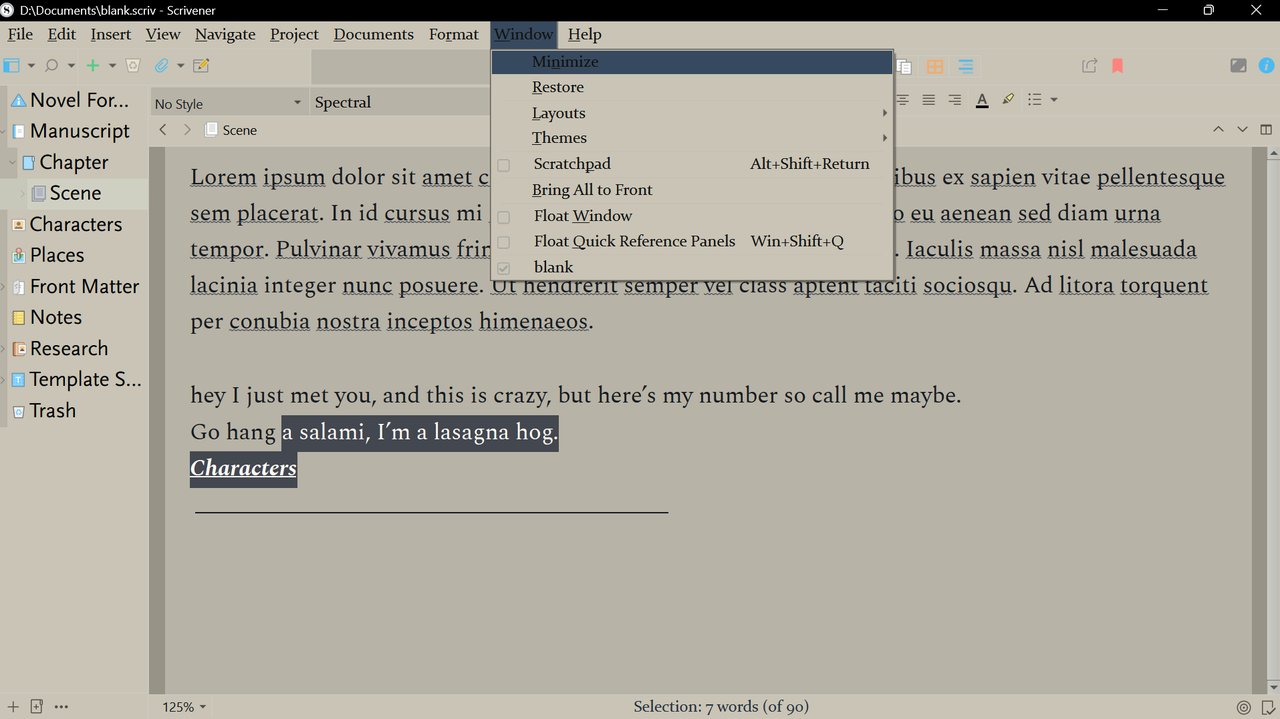Open dropdown arrow beside view mode icon

pyautogui.click(x=31, y=66)
